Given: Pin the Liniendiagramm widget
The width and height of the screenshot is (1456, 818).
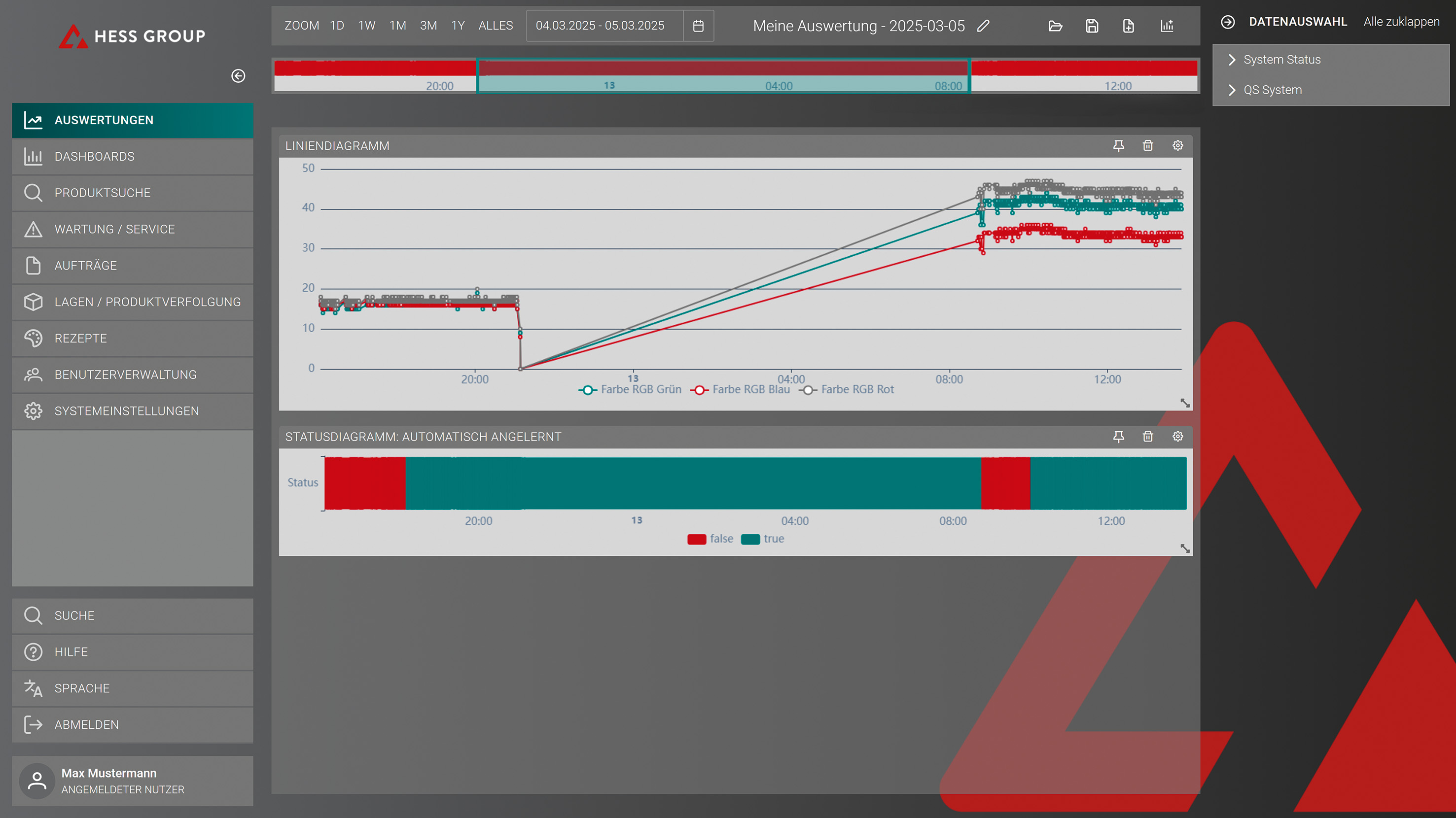Looking at the screenshot, I should tap(1118, 146).
